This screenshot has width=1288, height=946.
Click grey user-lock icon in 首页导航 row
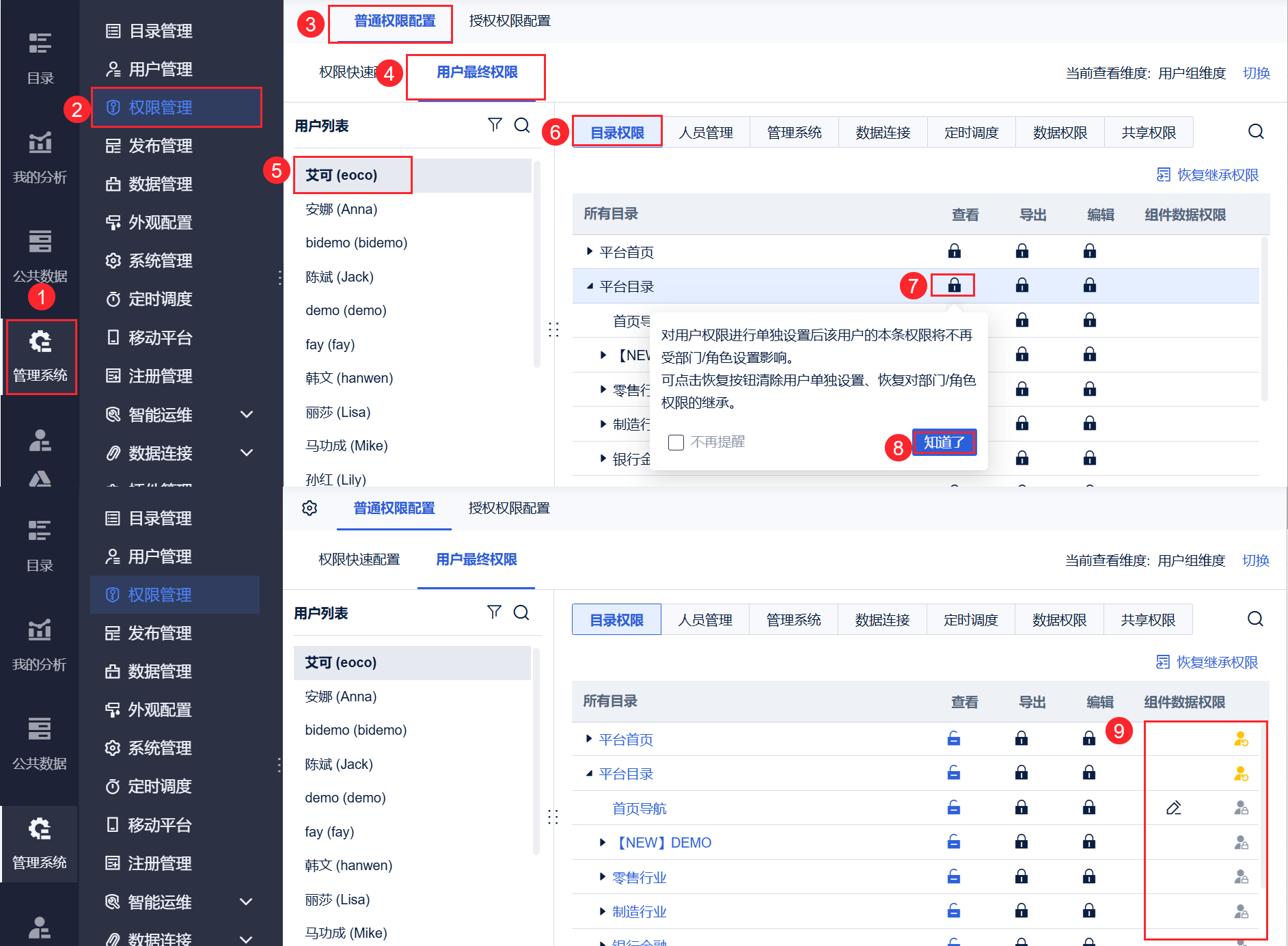[x=1241, y=808]
